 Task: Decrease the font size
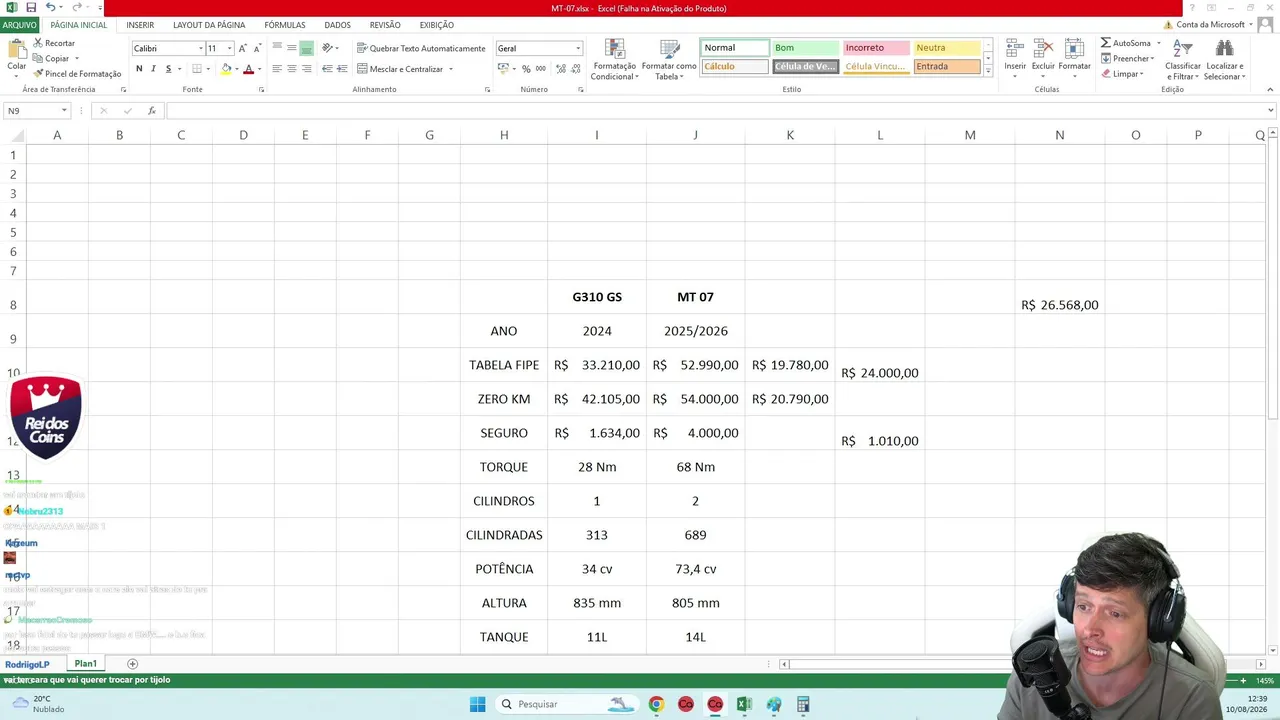coord(257,48)
